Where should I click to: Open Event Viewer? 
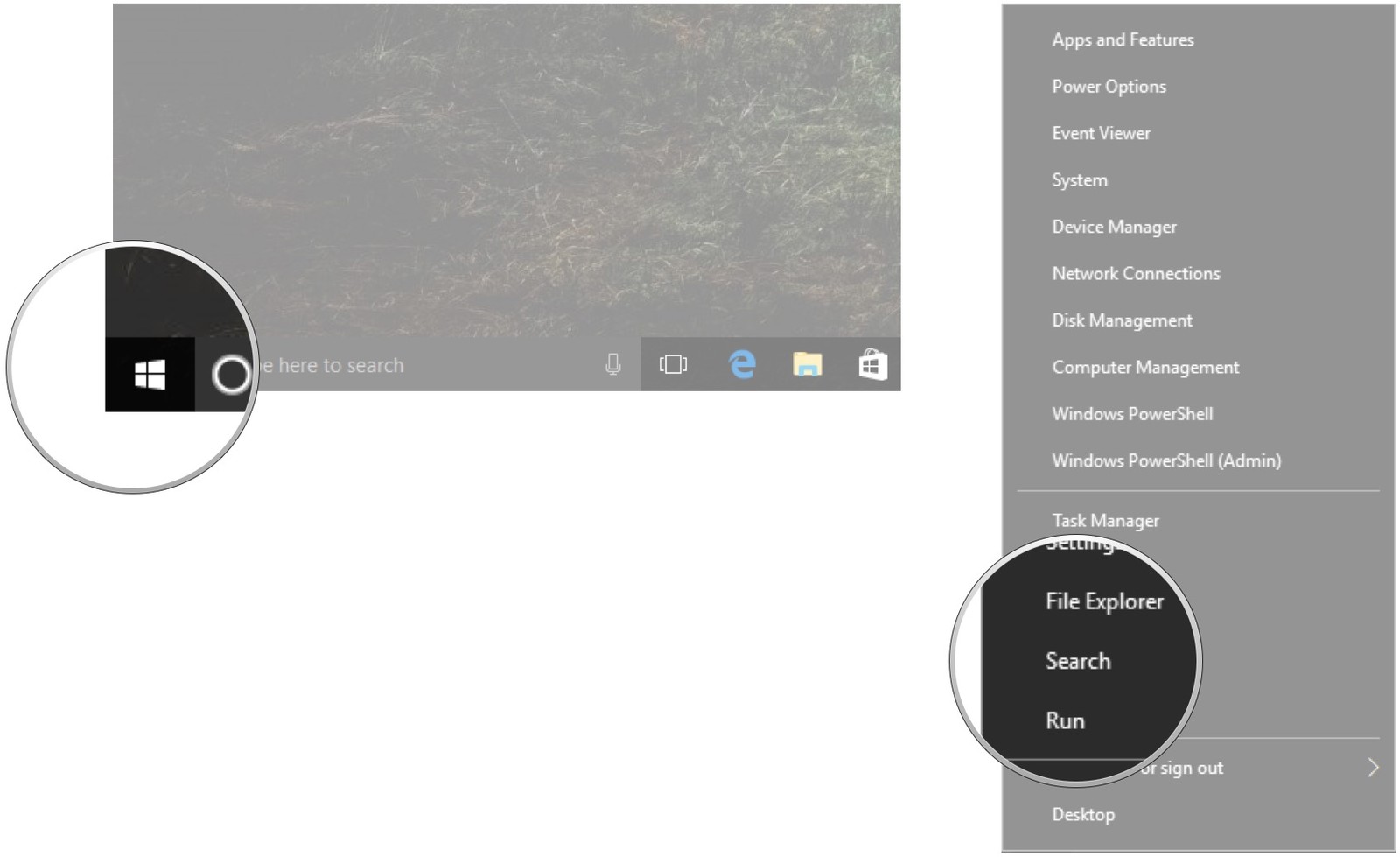(1102, 133)
